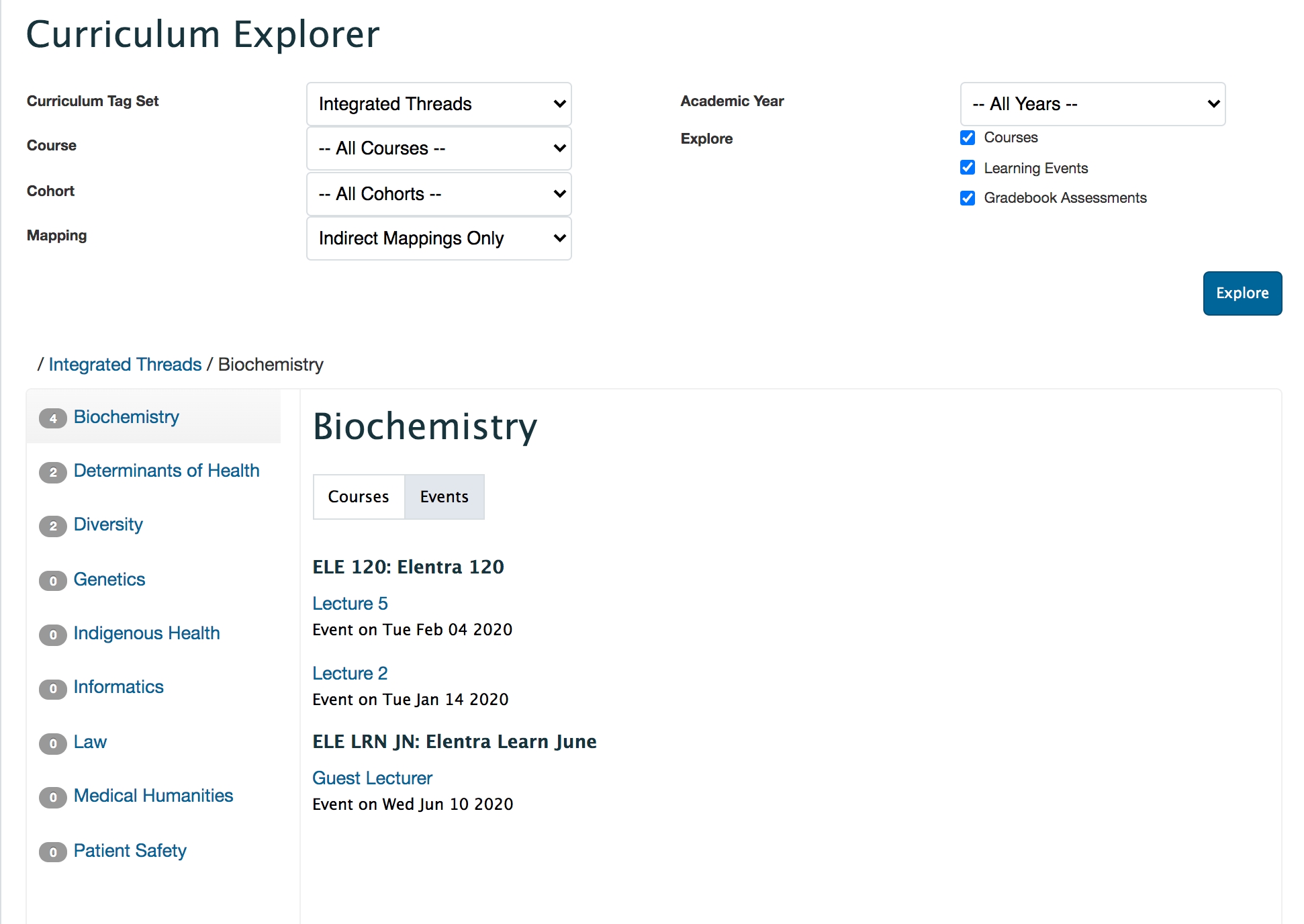Open the Academic Year dropdown

pos(1092,104)
